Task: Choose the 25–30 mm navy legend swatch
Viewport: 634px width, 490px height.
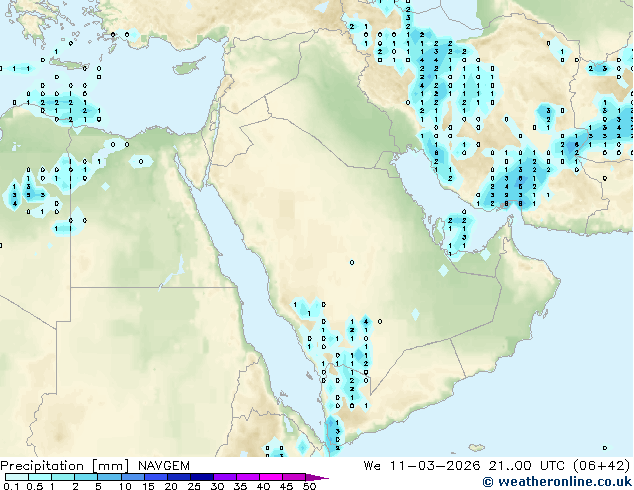Action: tap(201, 477)
